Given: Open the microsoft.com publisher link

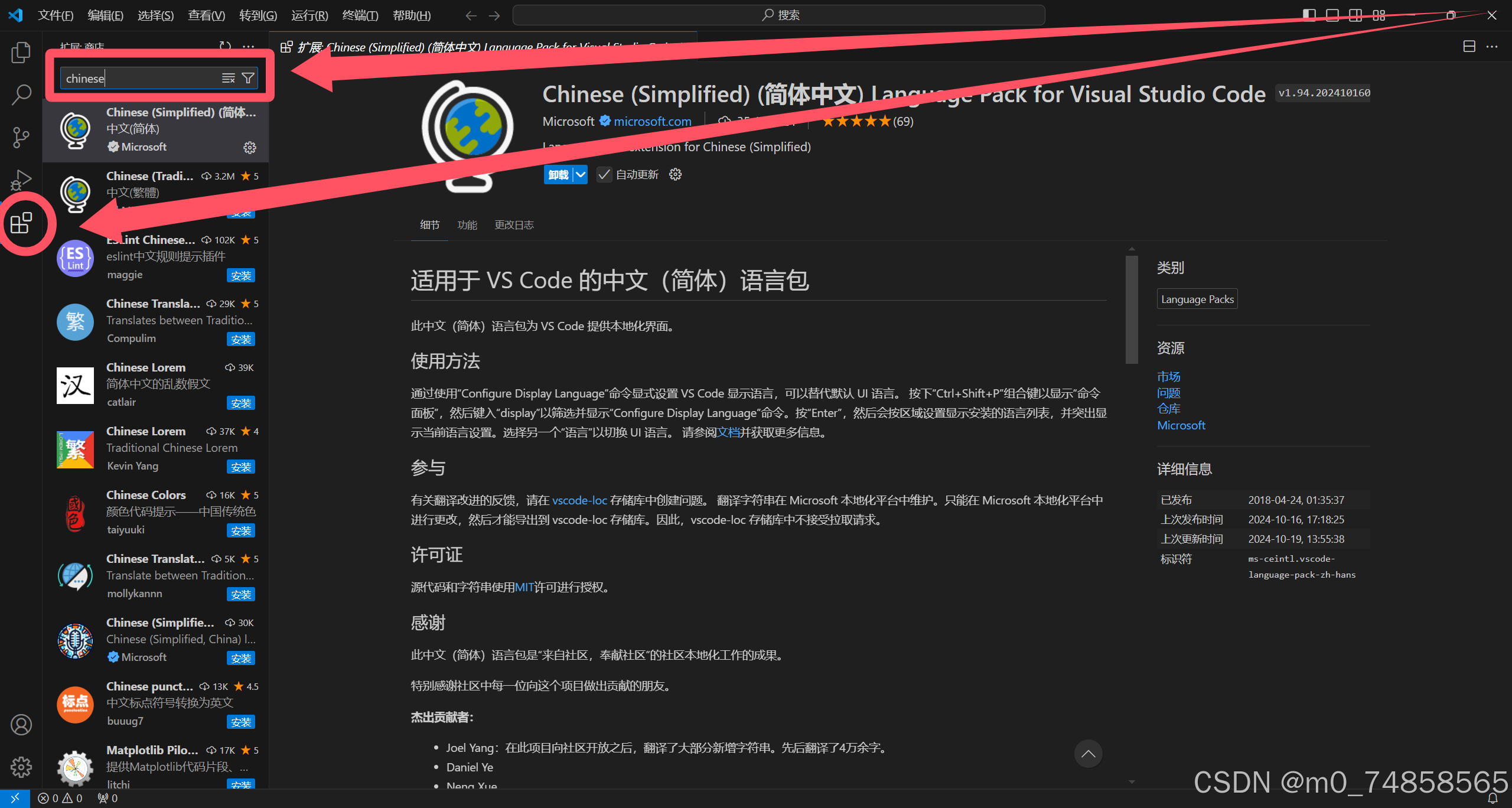Looking at the screenshot, I should tap(652, 121).
